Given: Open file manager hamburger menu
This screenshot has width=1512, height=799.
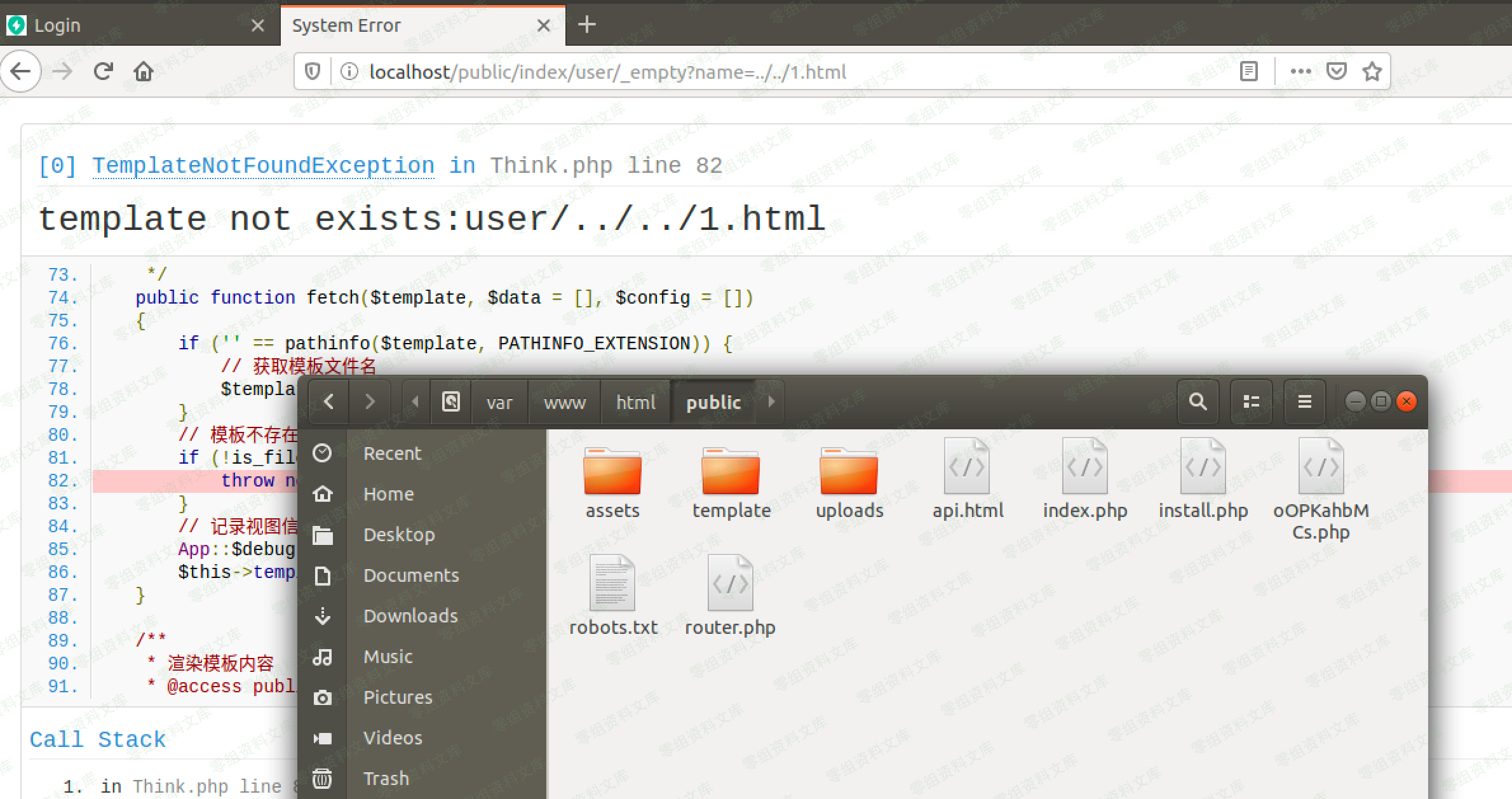Looking at the screenshot, I should point(1304,401).
